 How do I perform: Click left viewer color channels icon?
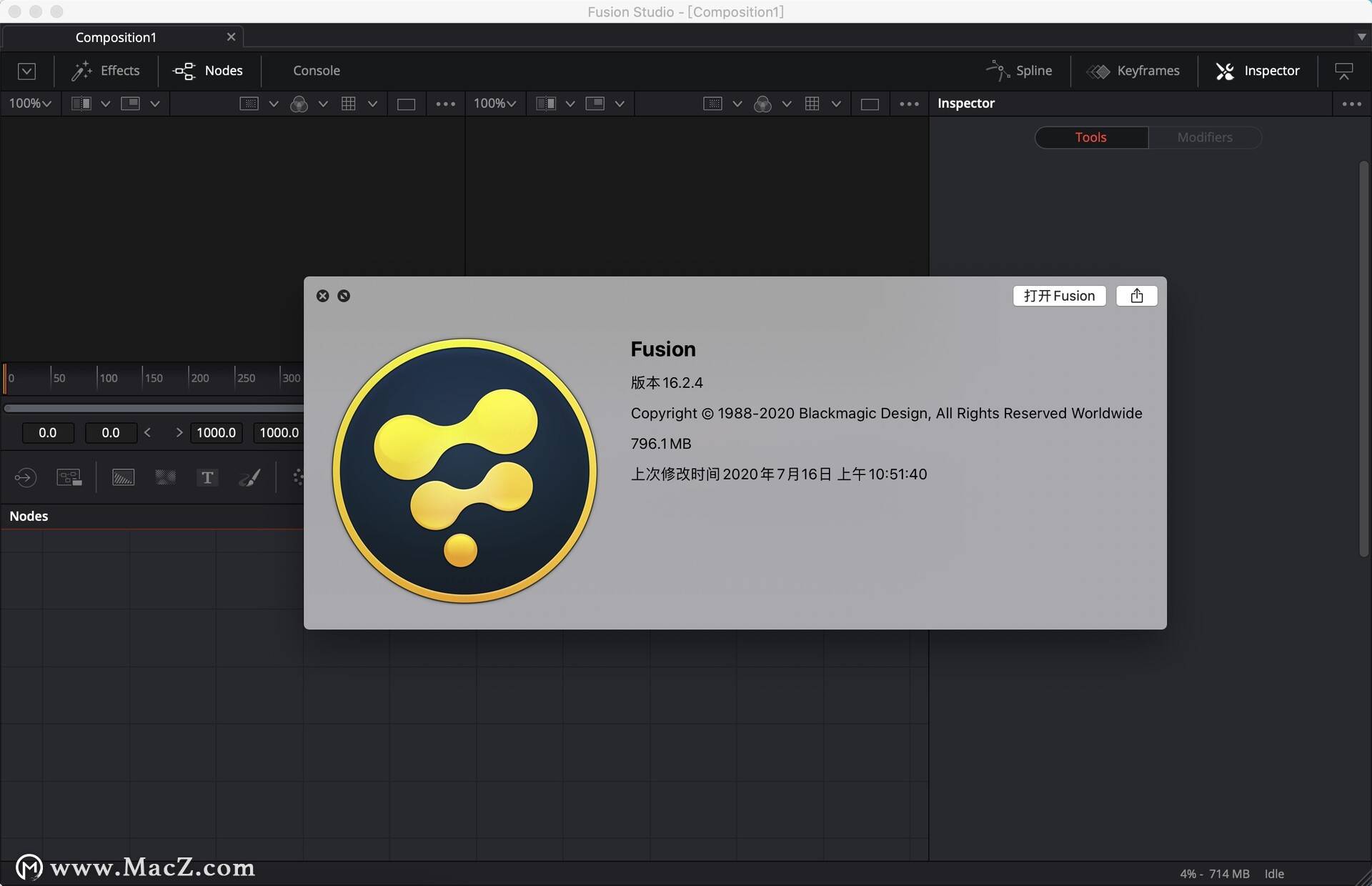[299, 104]
